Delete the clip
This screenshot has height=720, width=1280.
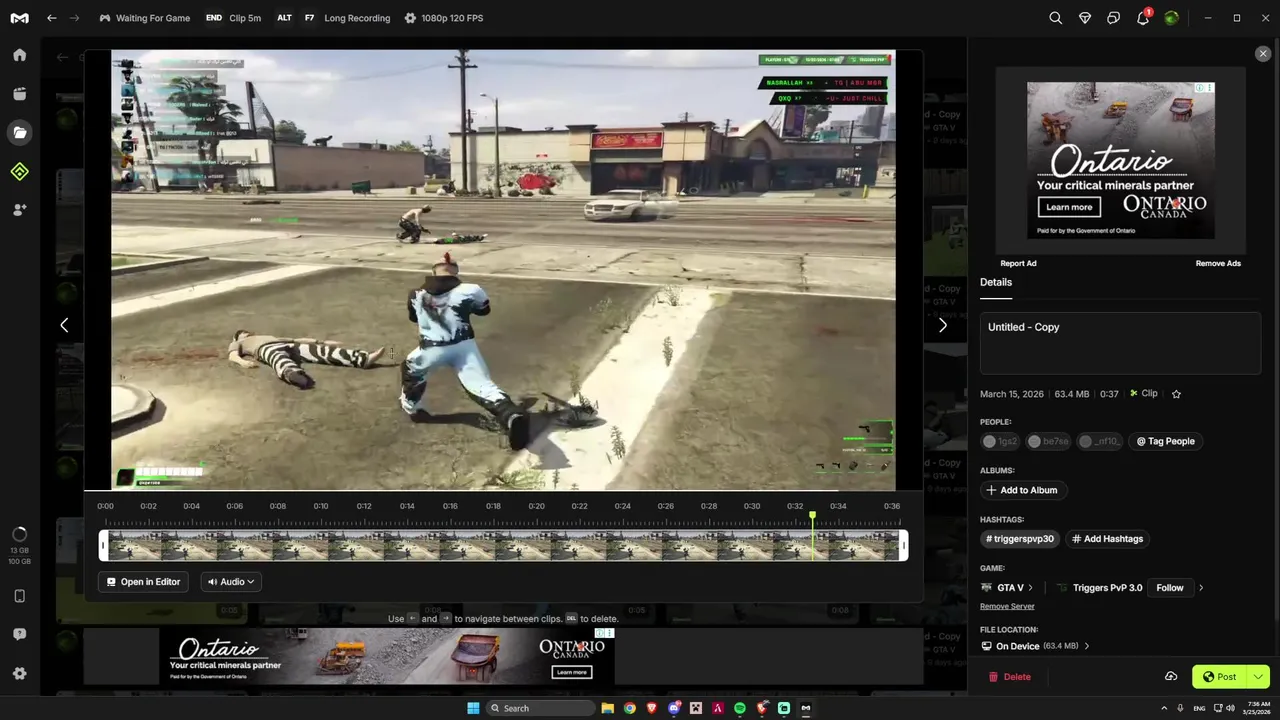(x=1009, y=677)
